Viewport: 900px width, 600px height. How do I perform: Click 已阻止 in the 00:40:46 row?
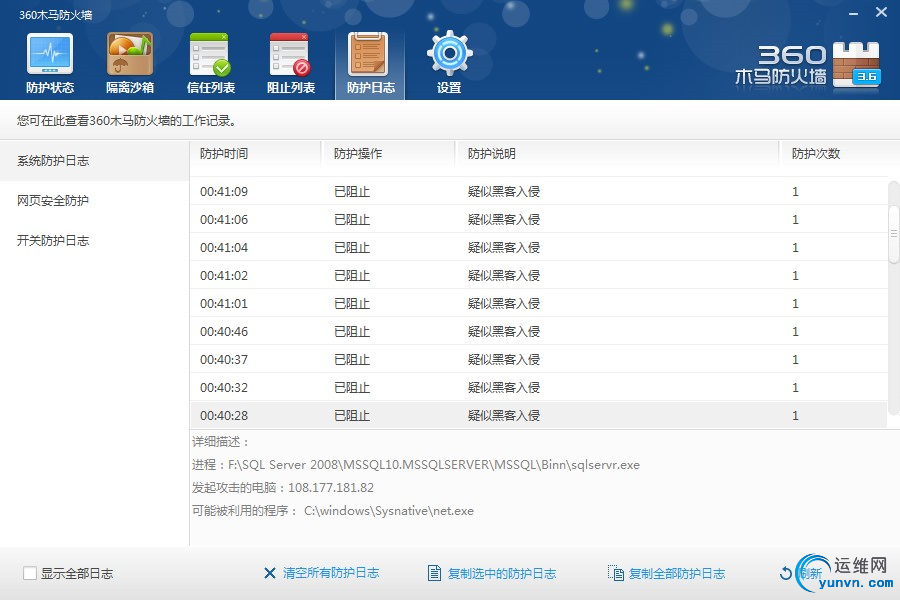(x=352, y=331)
